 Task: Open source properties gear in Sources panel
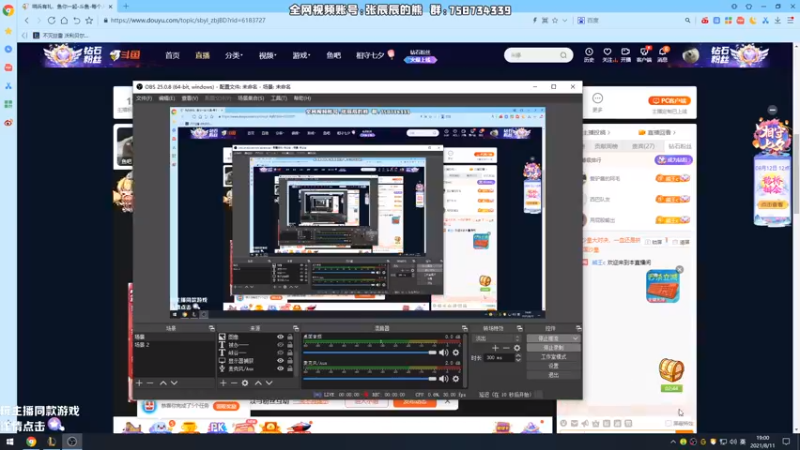pyautogui.click(x=245, y=383)
